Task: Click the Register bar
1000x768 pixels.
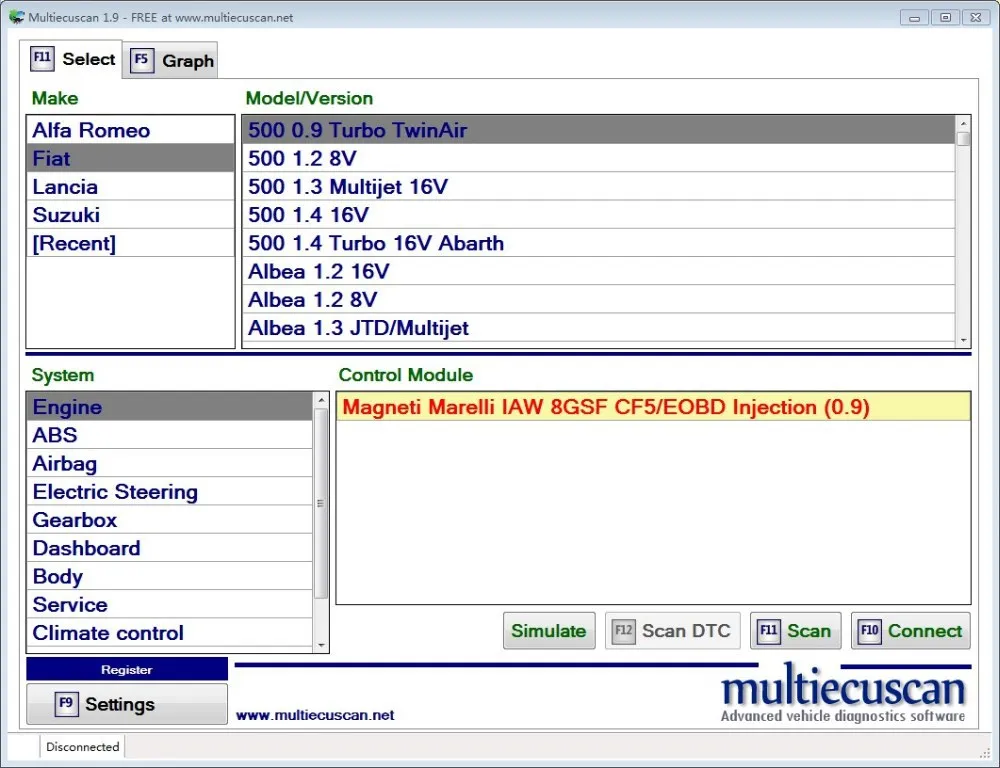Action: point(127,669)
